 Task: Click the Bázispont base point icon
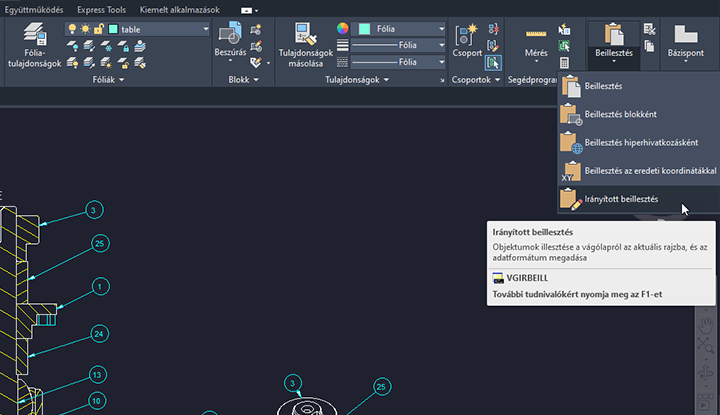686,41
